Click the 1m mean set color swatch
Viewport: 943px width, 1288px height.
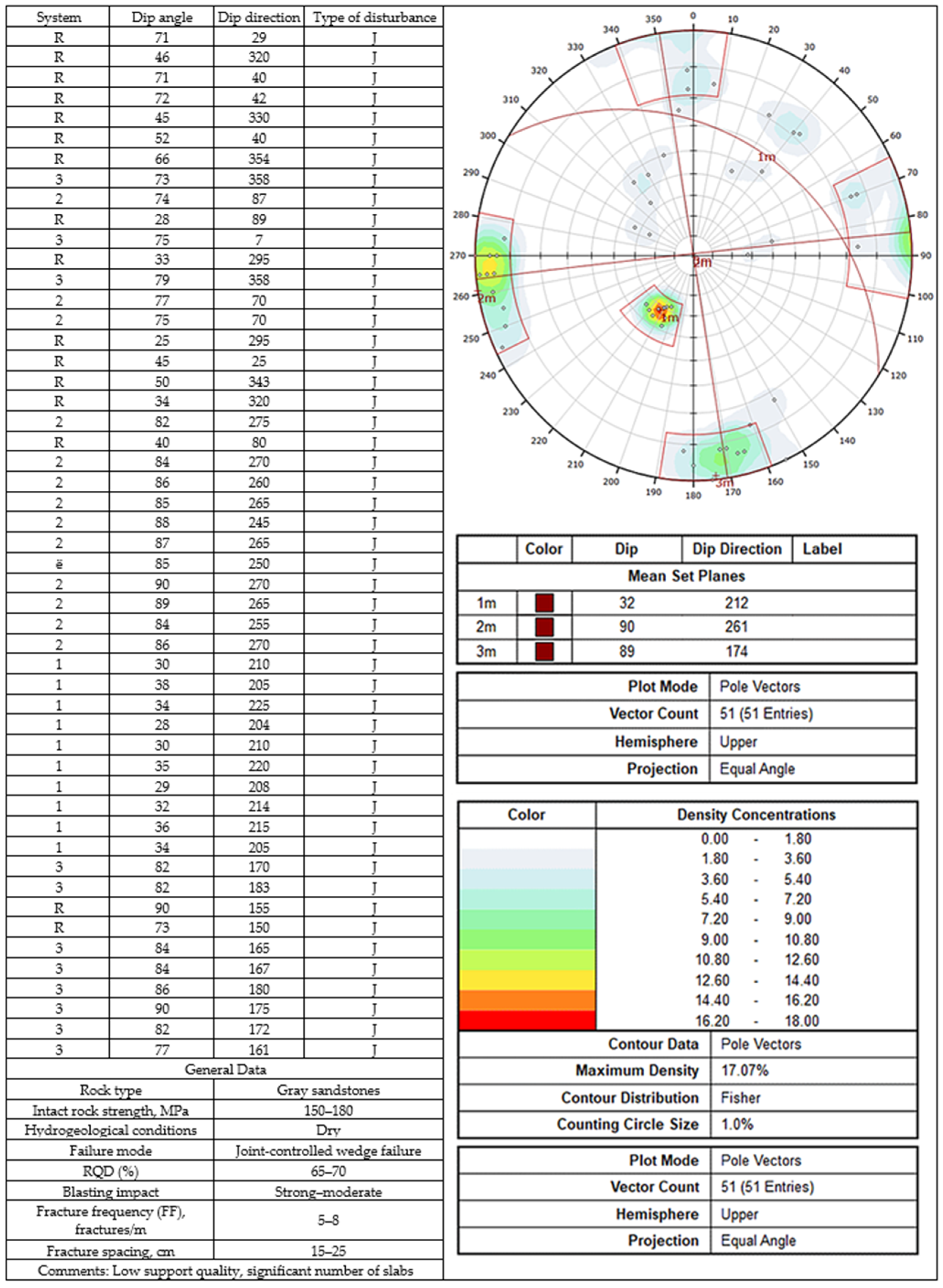click(x=544, y=603)
